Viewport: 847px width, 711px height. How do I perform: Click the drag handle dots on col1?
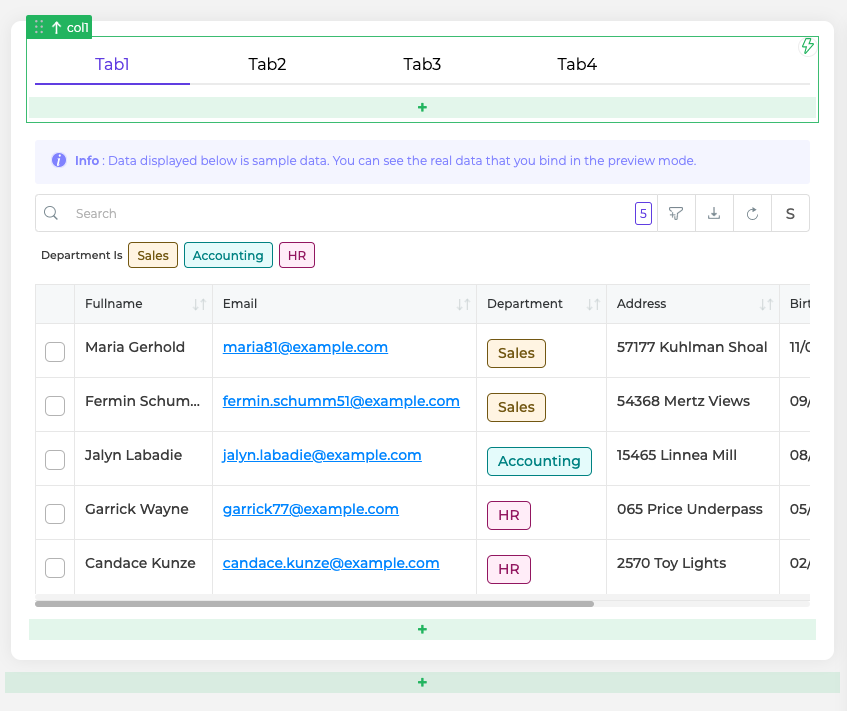39,27
